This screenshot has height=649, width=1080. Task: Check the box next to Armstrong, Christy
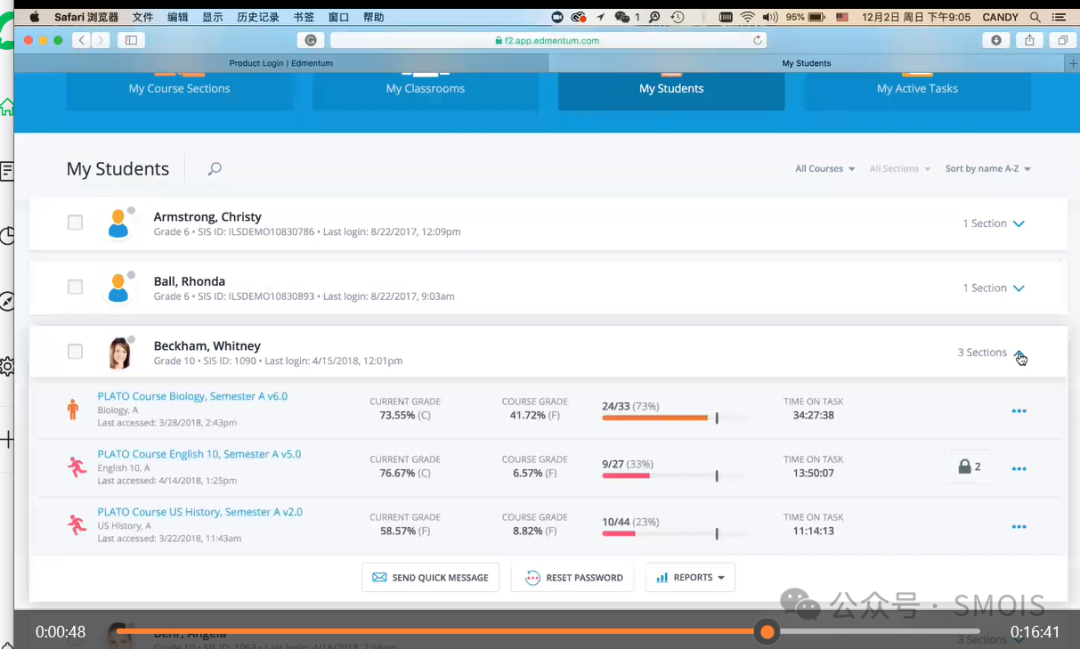[75, 223]
